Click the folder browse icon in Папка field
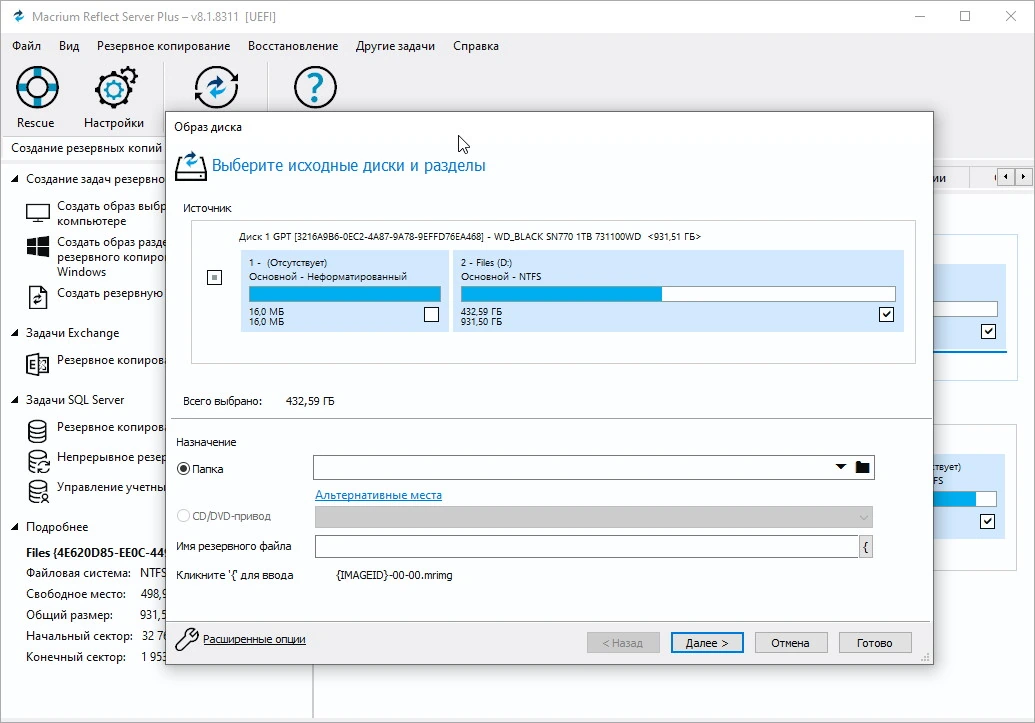Screen dimensions: 1035x723 862,467
